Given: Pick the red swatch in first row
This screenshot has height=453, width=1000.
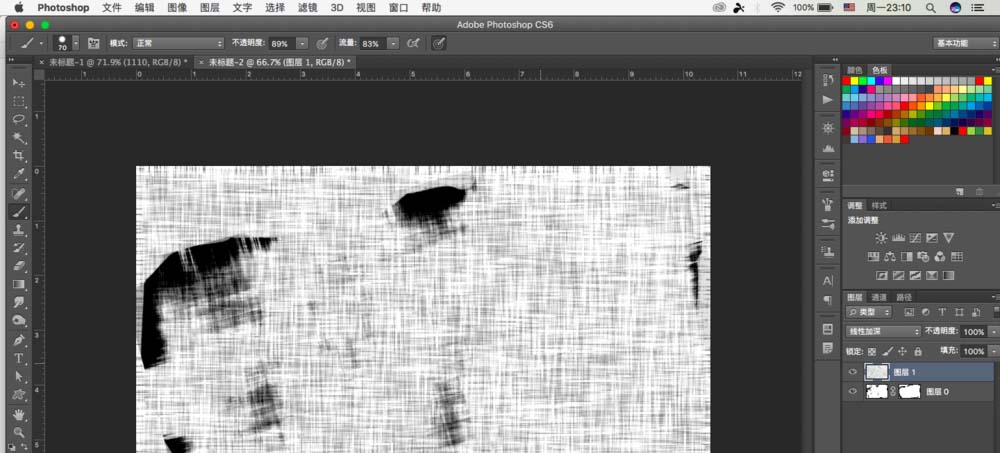Looking at the screenshot, I should click(x=846, y=81).
